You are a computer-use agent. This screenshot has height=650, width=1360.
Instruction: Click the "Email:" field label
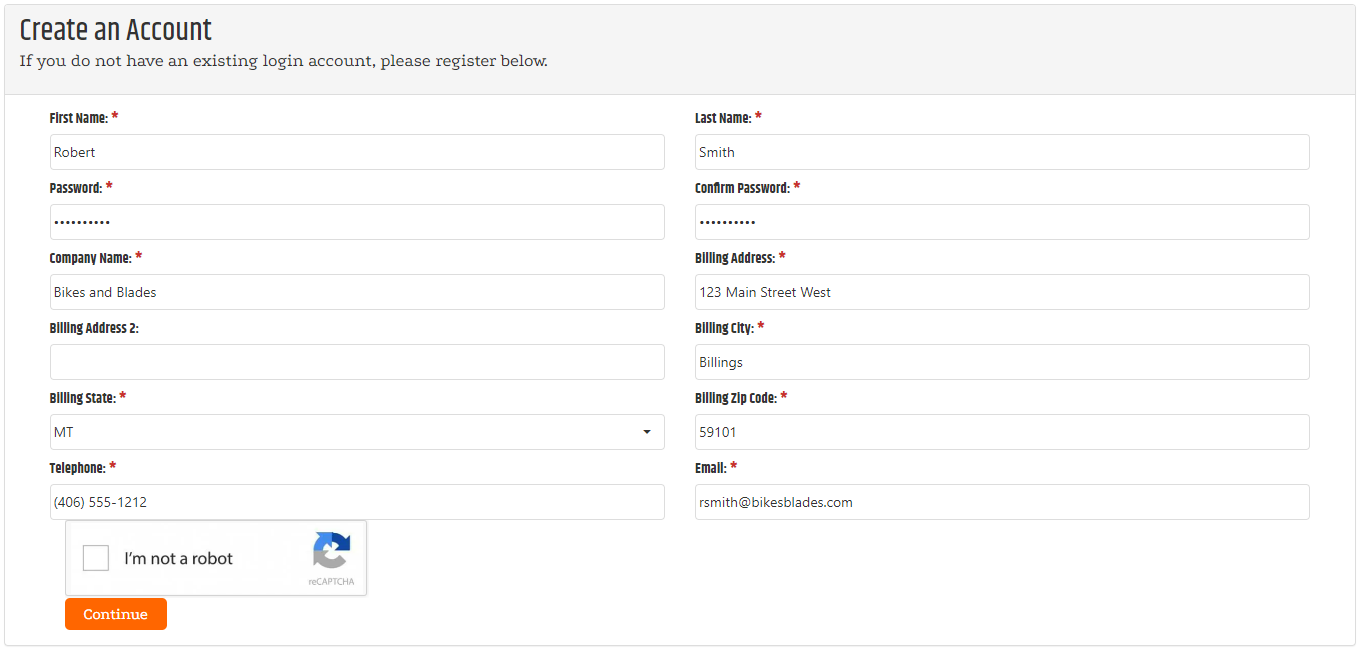tap(711, 468)
